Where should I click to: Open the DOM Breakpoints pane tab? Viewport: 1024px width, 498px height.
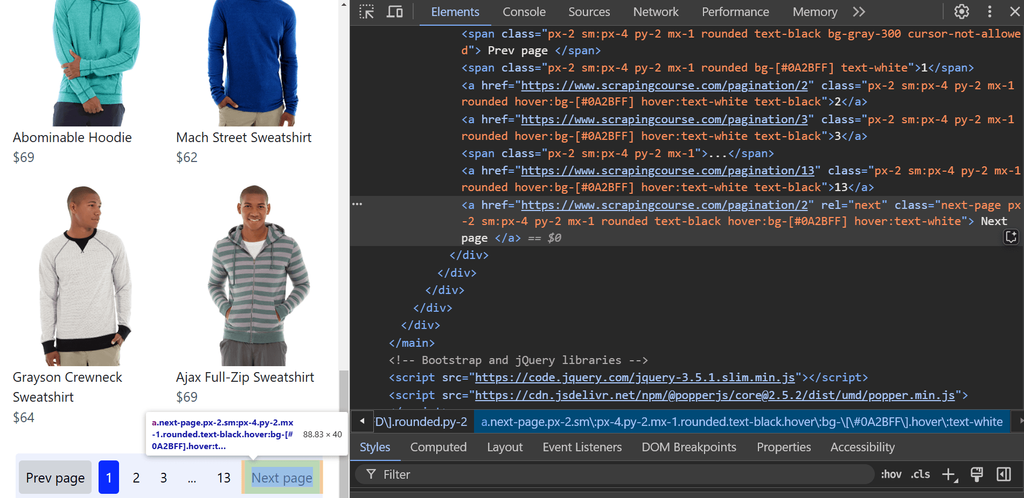pos(689,447)
